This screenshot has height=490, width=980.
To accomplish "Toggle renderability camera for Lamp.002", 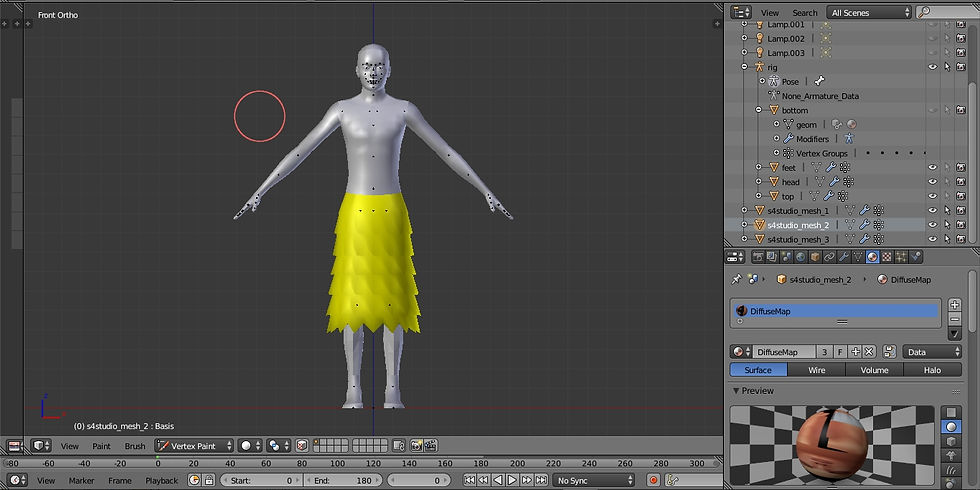I will [x=961, y=38].
